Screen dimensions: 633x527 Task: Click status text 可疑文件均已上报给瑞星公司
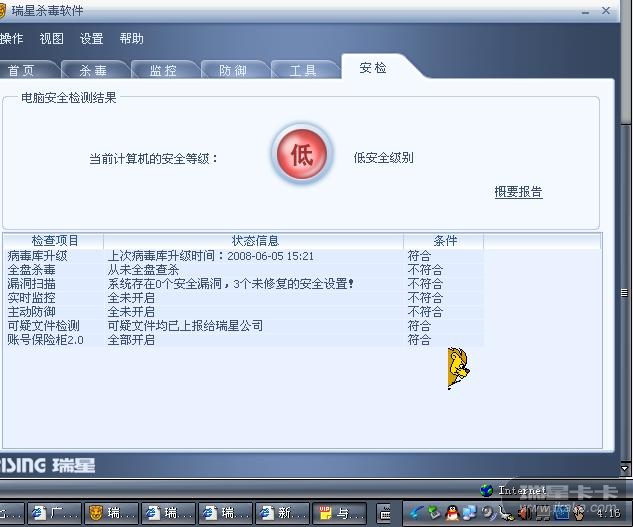185,325
